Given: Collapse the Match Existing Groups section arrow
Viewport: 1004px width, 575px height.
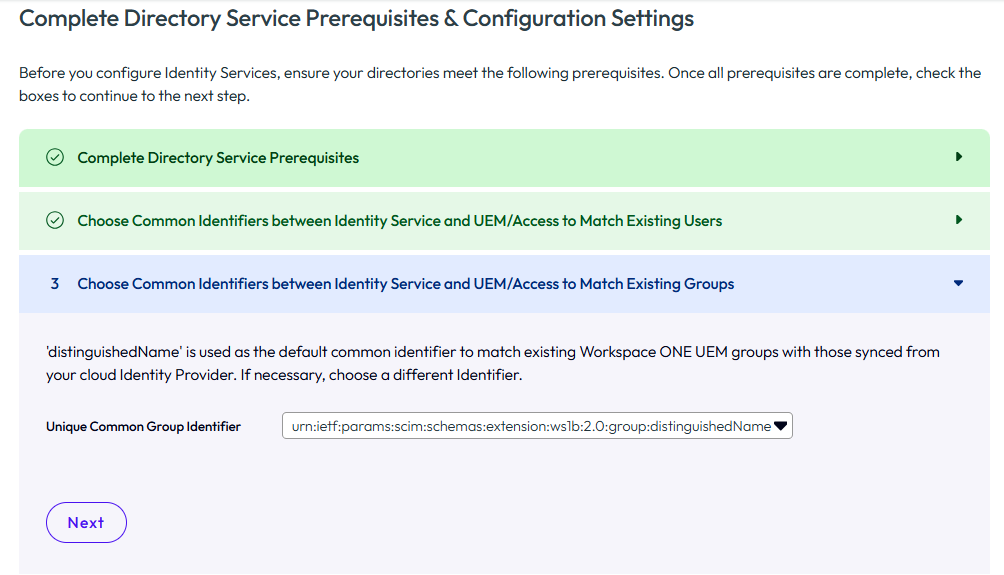Looking at the screenshot, I should pyautogui.click(x=959, y=283).
